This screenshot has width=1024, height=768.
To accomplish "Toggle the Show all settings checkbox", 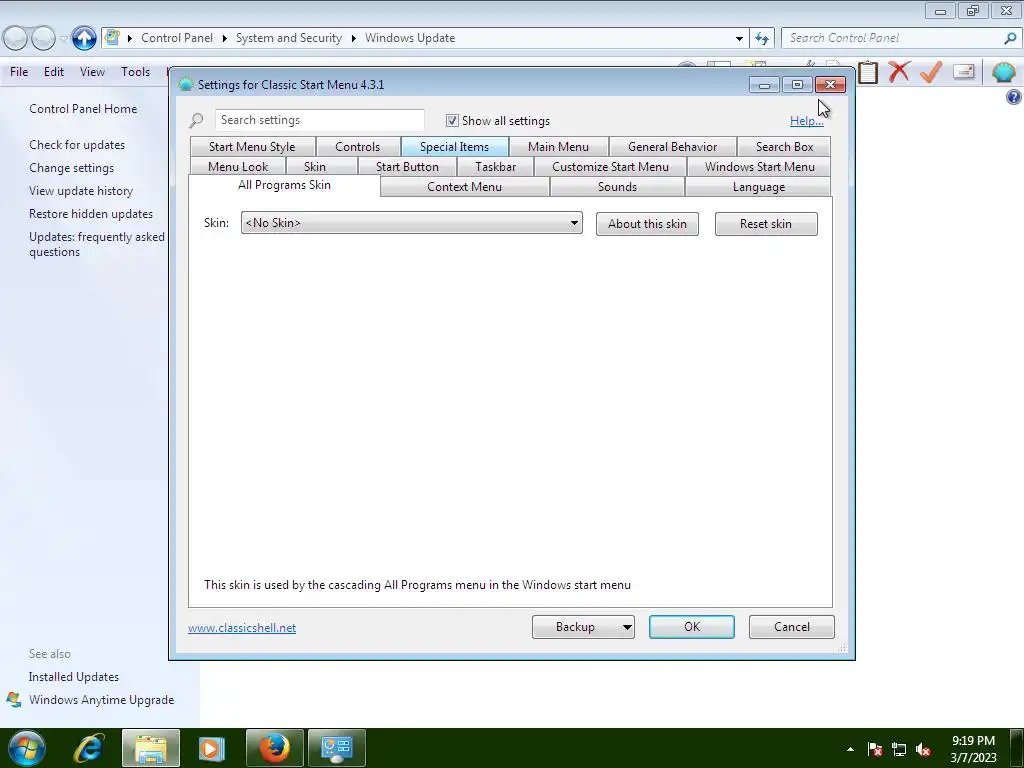I will 452,120.
